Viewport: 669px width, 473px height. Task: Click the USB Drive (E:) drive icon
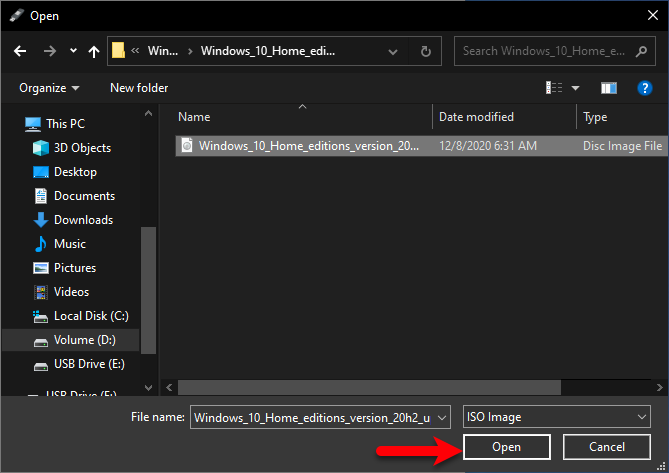coord(41,366)
